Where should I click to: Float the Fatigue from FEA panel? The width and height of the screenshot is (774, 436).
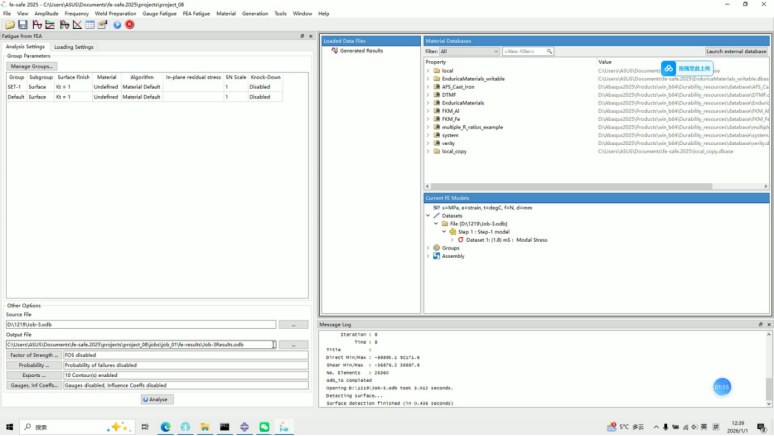[x=302, y=36]
